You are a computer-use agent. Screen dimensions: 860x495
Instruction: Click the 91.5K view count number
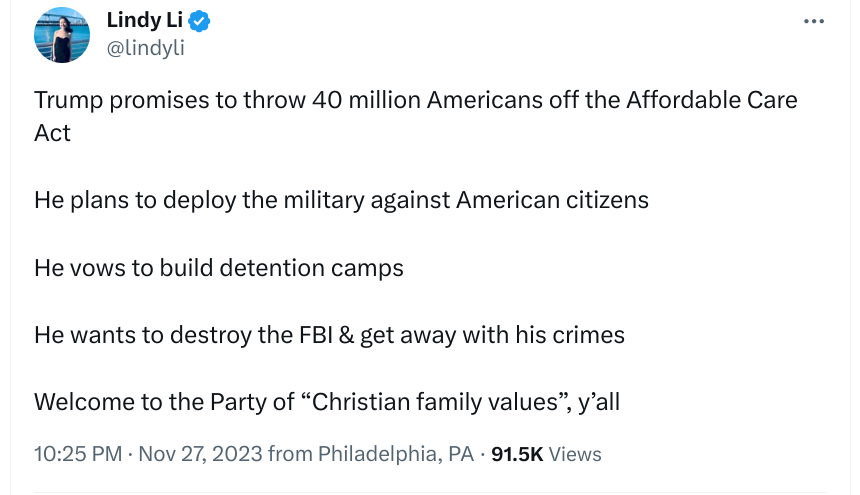(x=517, y=454)
